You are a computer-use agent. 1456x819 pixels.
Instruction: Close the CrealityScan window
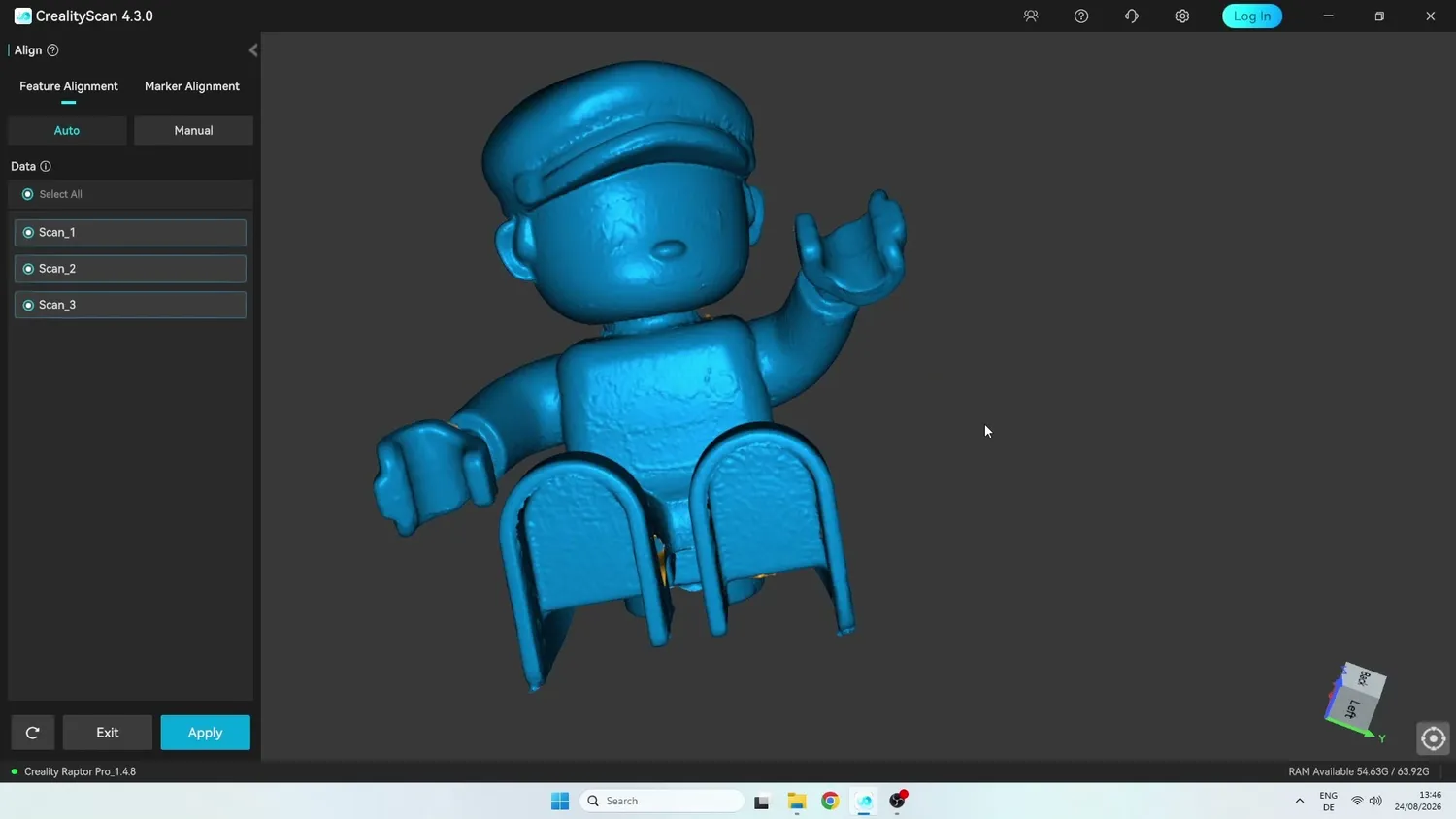[x=1431, y=16]
